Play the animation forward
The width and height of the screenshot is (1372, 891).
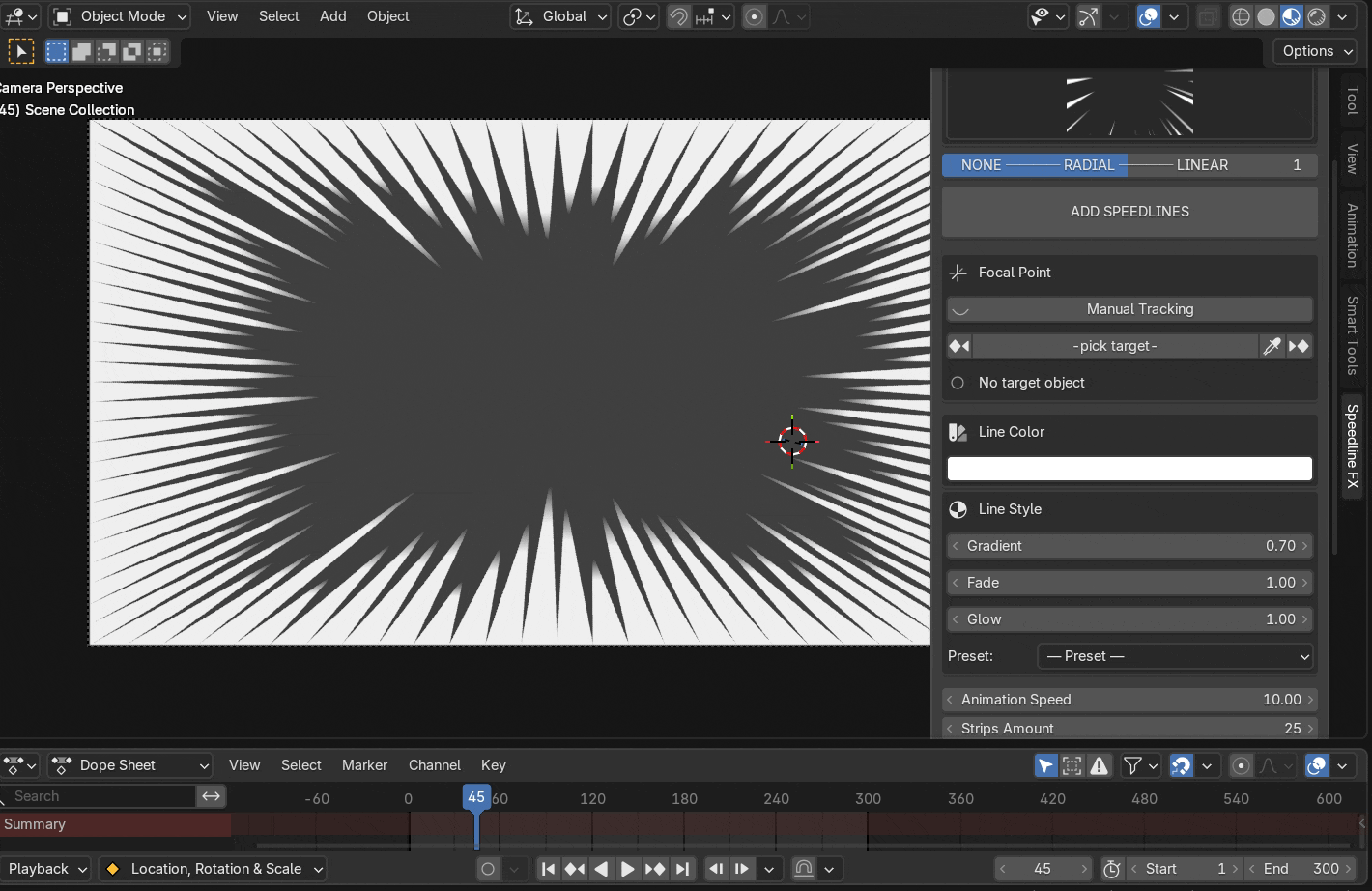pos(627,869)
